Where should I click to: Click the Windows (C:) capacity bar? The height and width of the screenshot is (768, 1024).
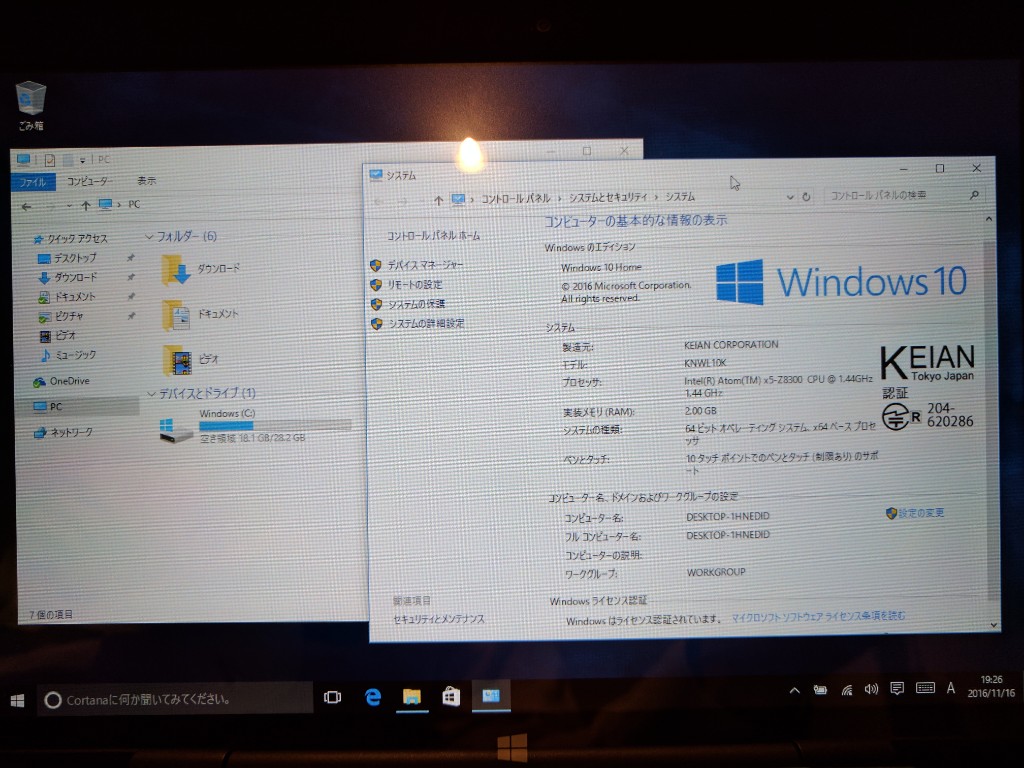275,426
